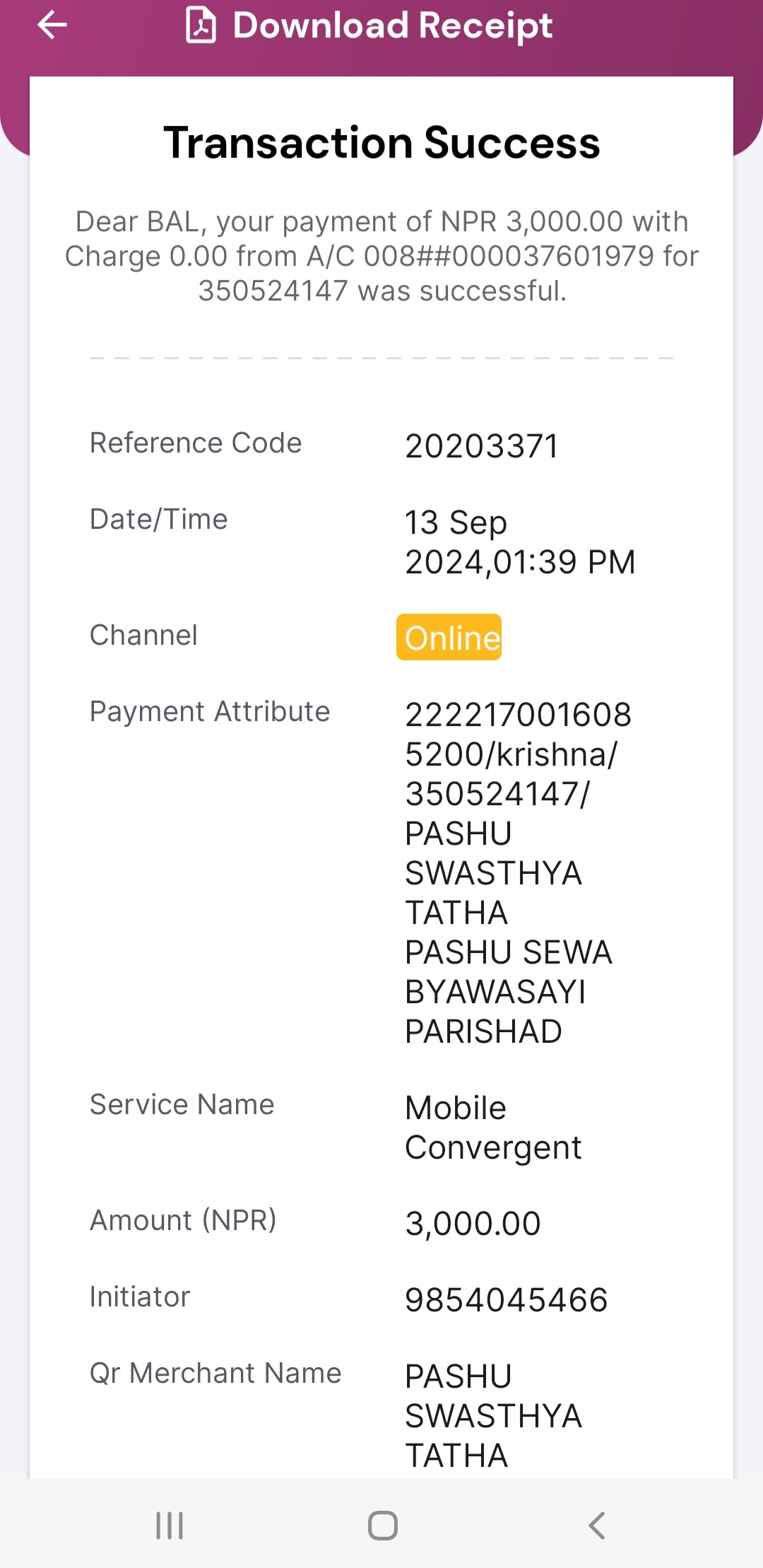Tap the Download Receipt label

point(393,25)
